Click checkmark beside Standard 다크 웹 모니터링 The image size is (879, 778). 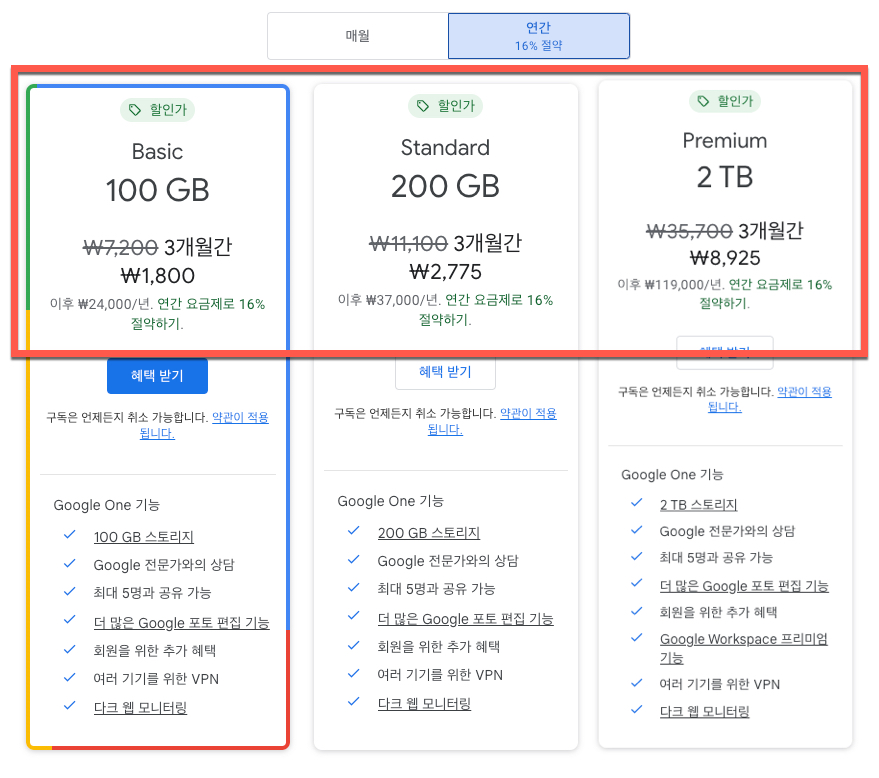(353, 701)
